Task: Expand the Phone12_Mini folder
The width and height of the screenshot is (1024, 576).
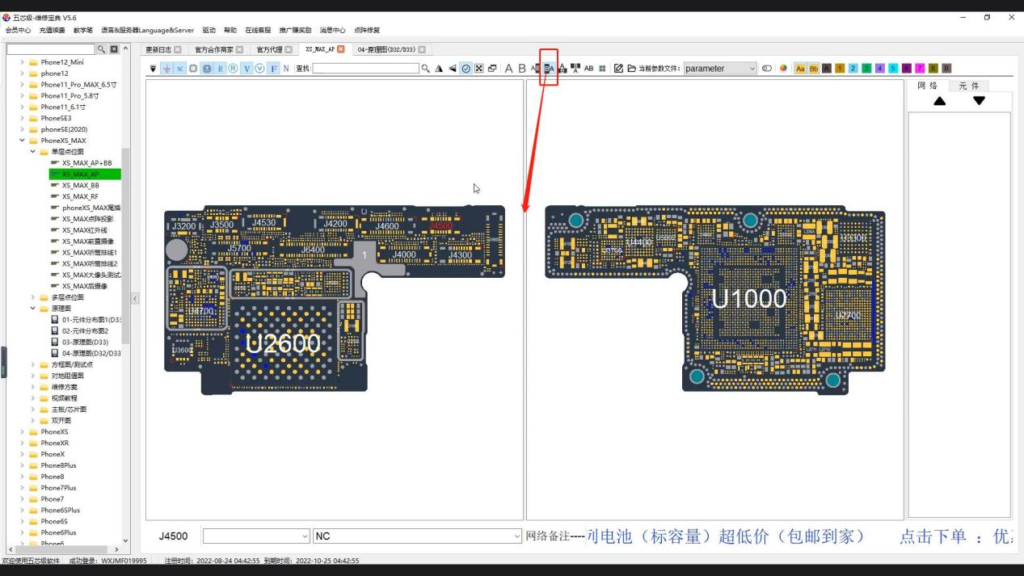Action: pyautogui.click(x=22, y=62)
